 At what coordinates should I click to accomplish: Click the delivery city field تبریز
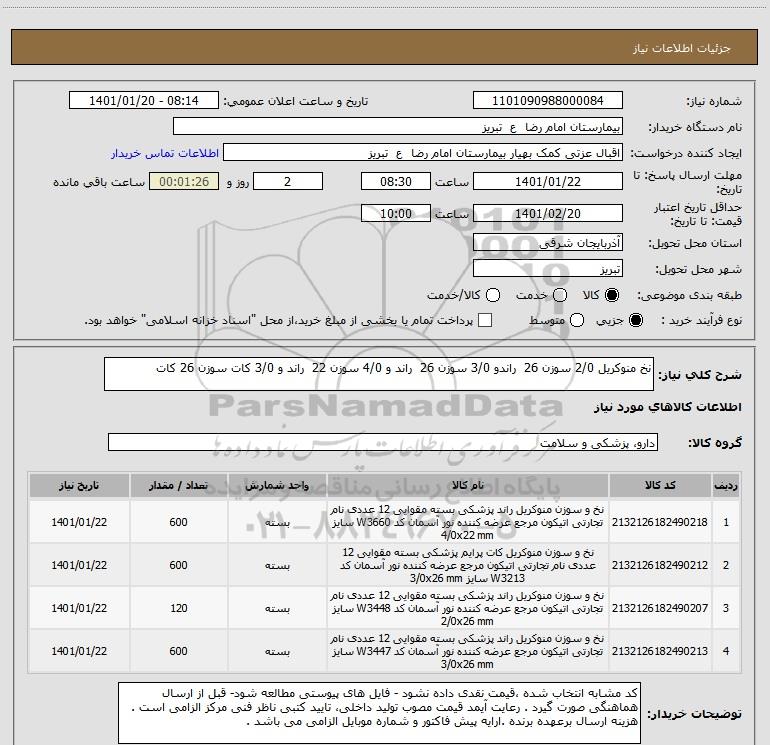[548, 269]
